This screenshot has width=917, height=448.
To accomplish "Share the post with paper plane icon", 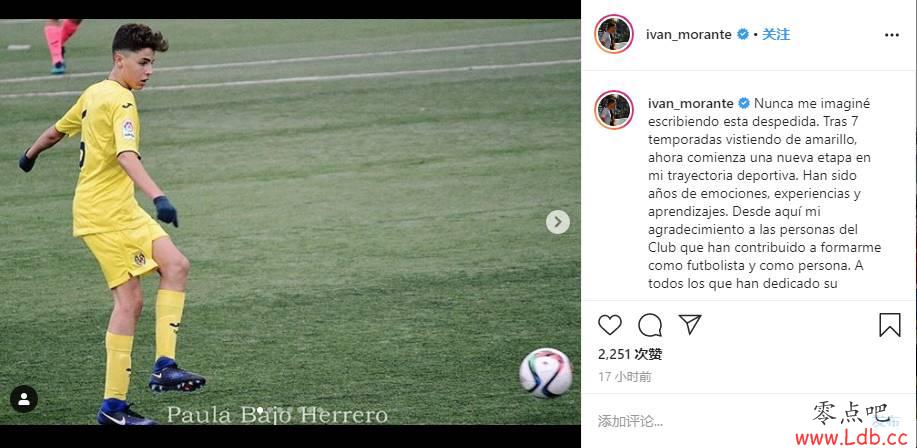I will tap(690, 325).
